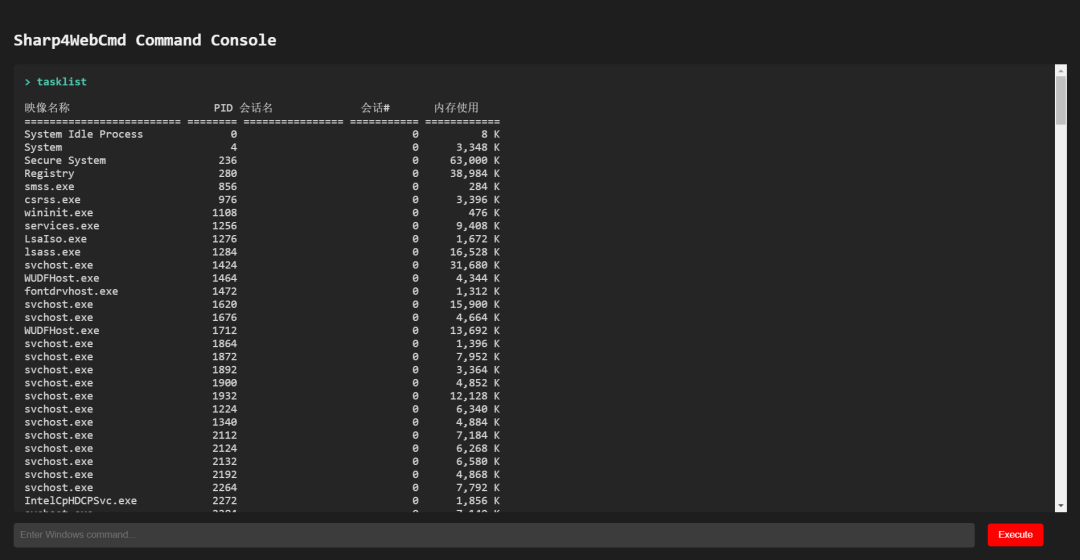This screenshot has width=1080, height=560.
Task: Click memory value 476 K
Action: point(484,213)
